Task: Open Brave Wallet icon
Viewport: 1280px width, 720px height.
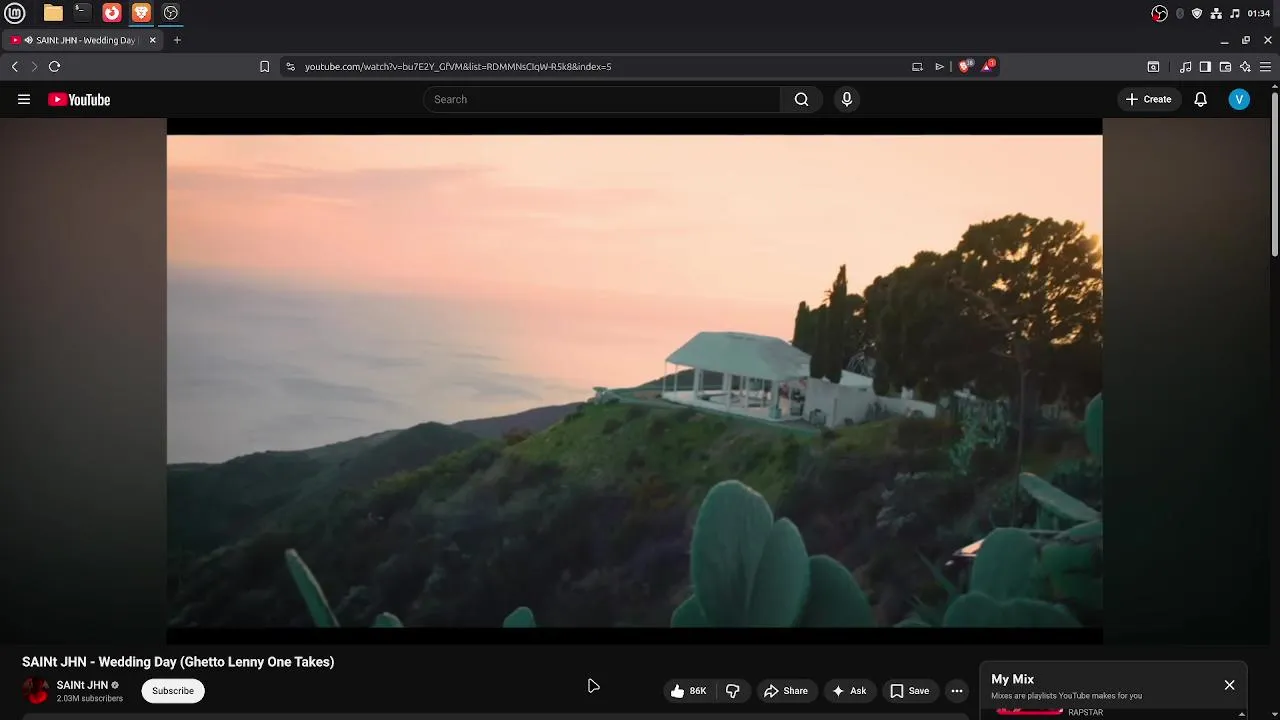Action: [1225, 66]
